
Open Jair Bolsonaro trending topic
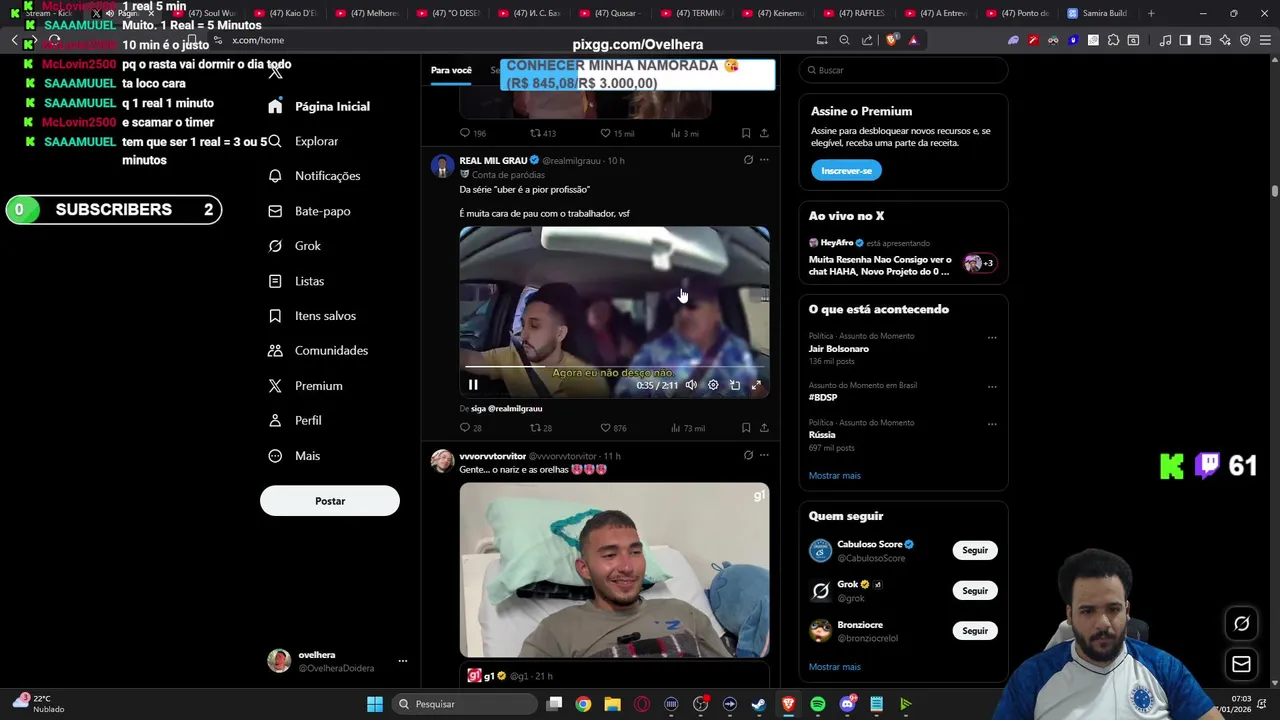click(839, 349)
